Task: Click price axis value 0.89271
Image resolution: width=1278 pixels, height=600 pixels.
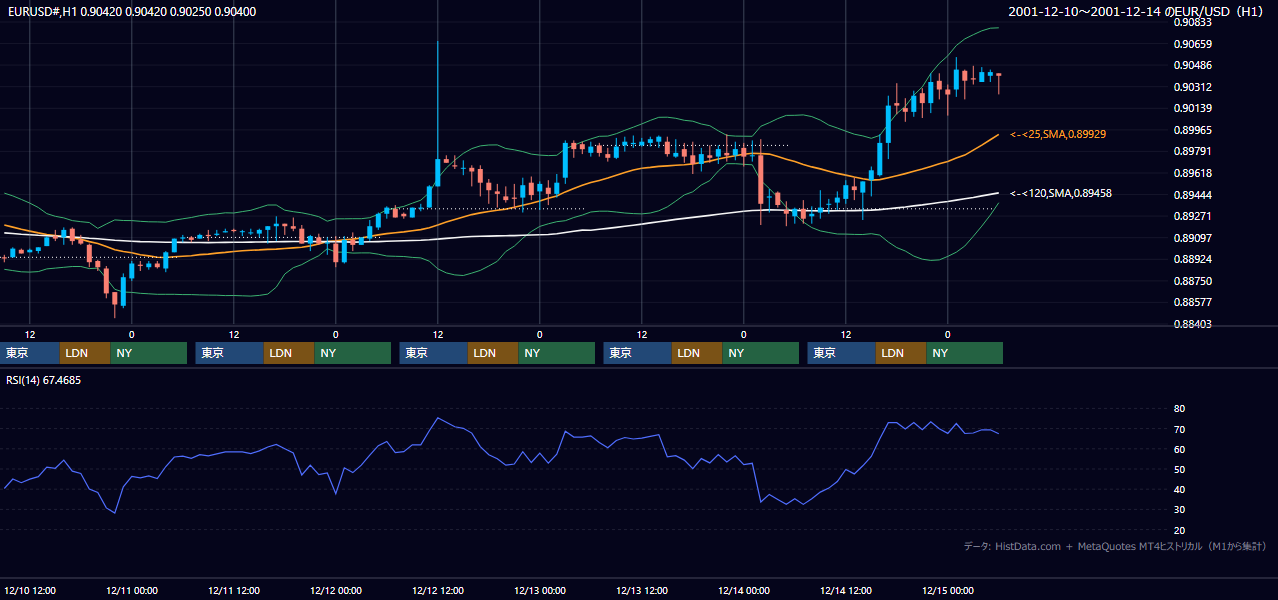Action: click(x=1192, y=216)
